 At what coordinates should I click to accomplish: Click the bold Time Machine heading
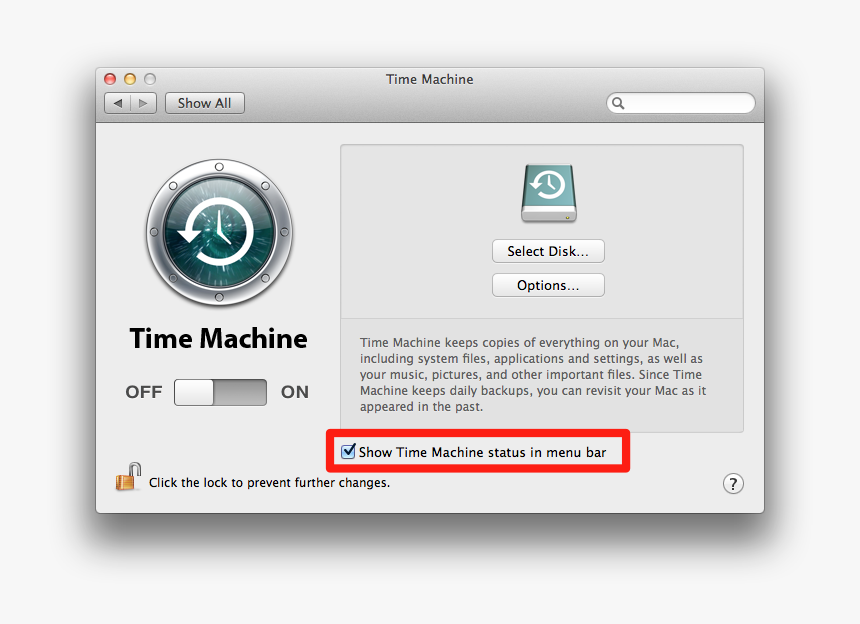tap(218, 338)
